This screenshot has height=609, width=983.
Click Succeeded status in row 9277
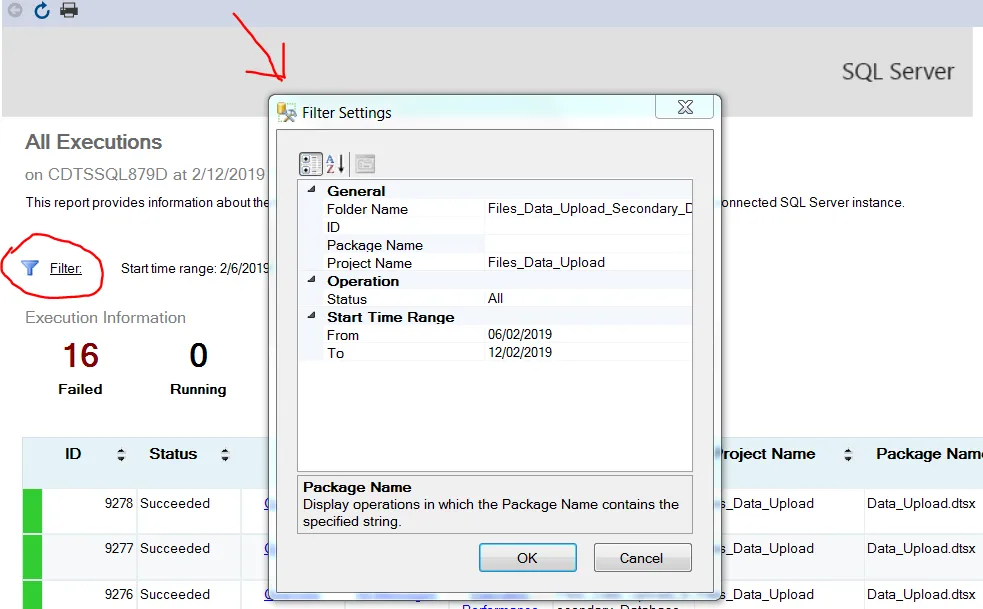[175, 548]
